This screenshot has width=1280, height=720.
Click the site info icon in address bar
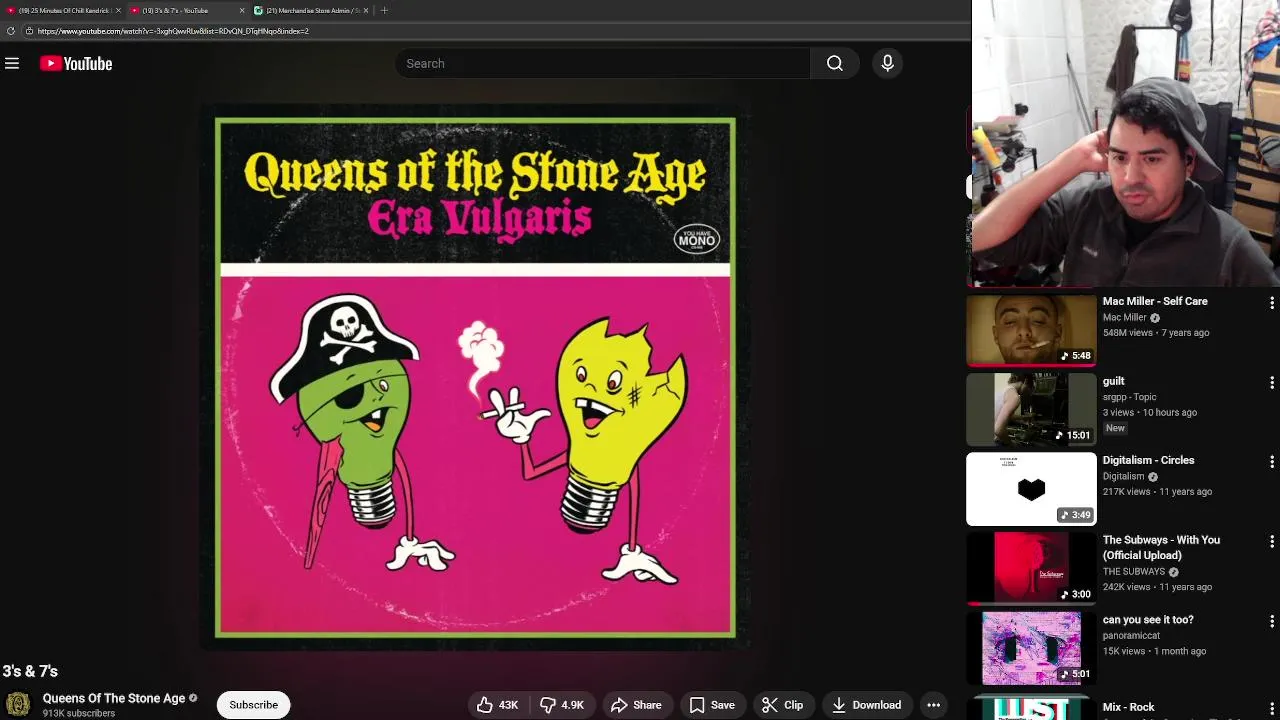click(x=29, y=31)
